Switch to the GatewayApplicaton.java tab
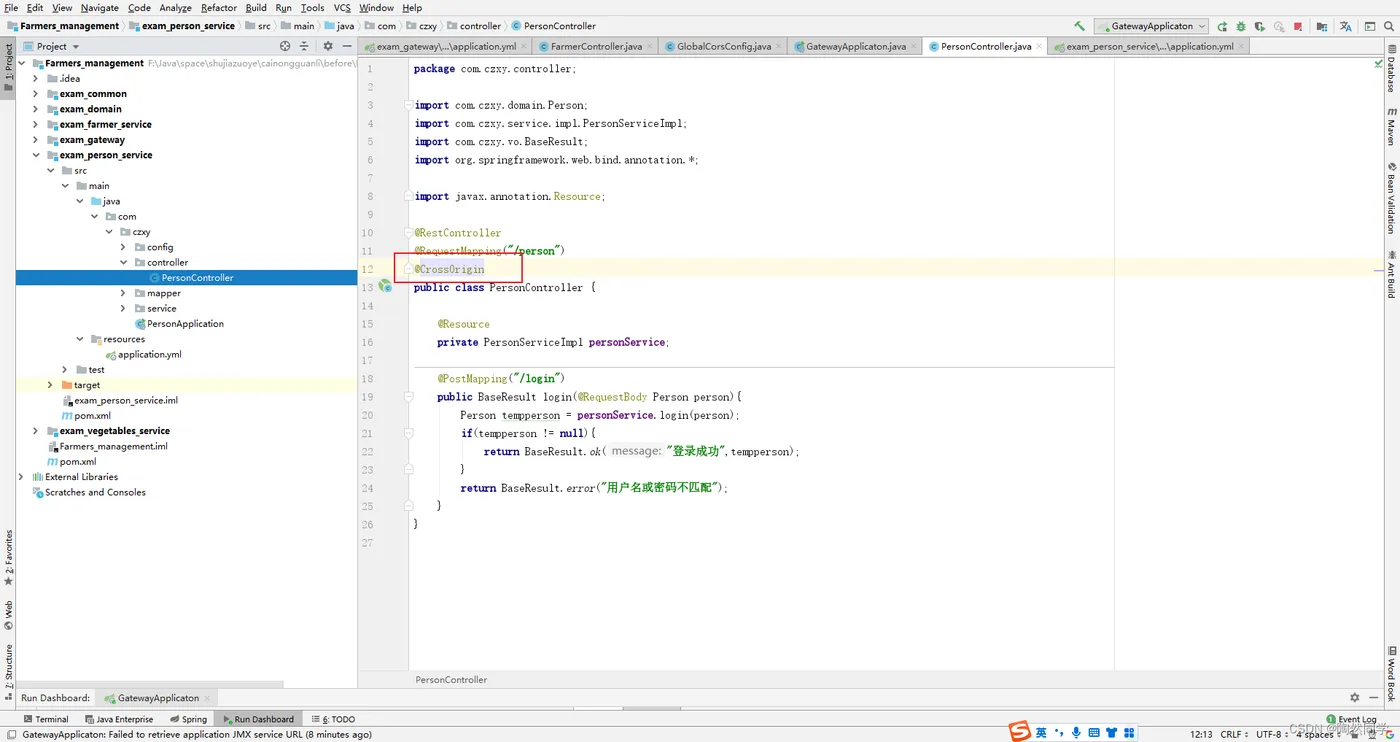The height and width of the screenshot is (742, 1400). click(854, 46)
